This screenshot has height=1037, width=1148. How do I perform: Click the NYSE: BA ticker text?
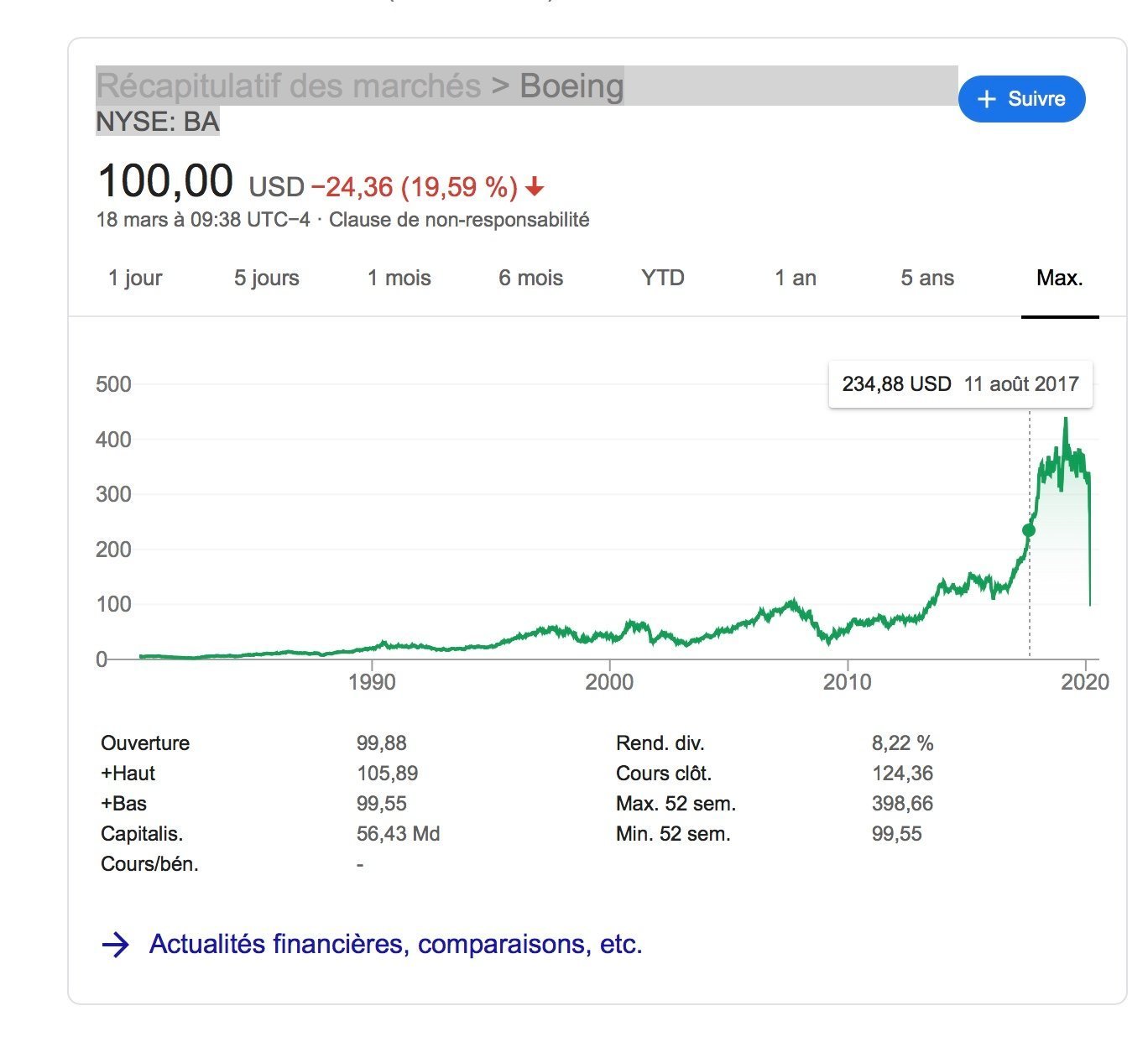tap(158, 122)
